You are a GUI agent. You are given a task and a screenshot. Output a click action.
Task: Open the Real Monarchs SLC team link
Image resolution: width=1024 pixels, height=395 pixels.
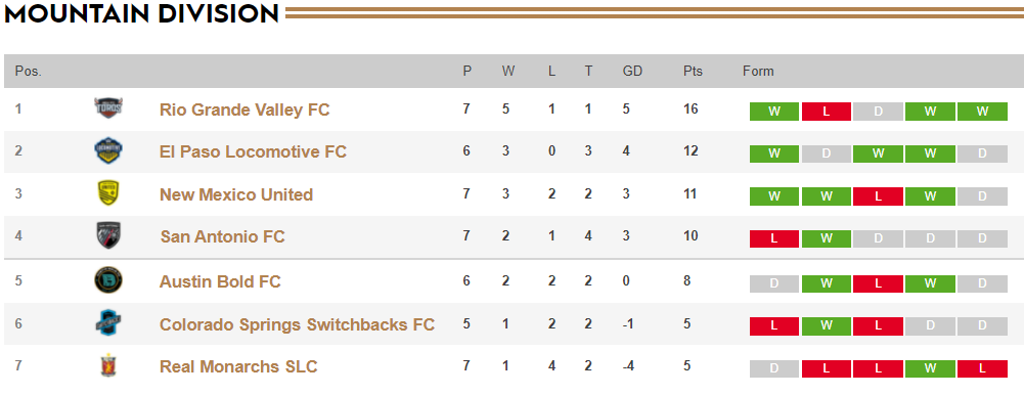[x=238, y=366]
